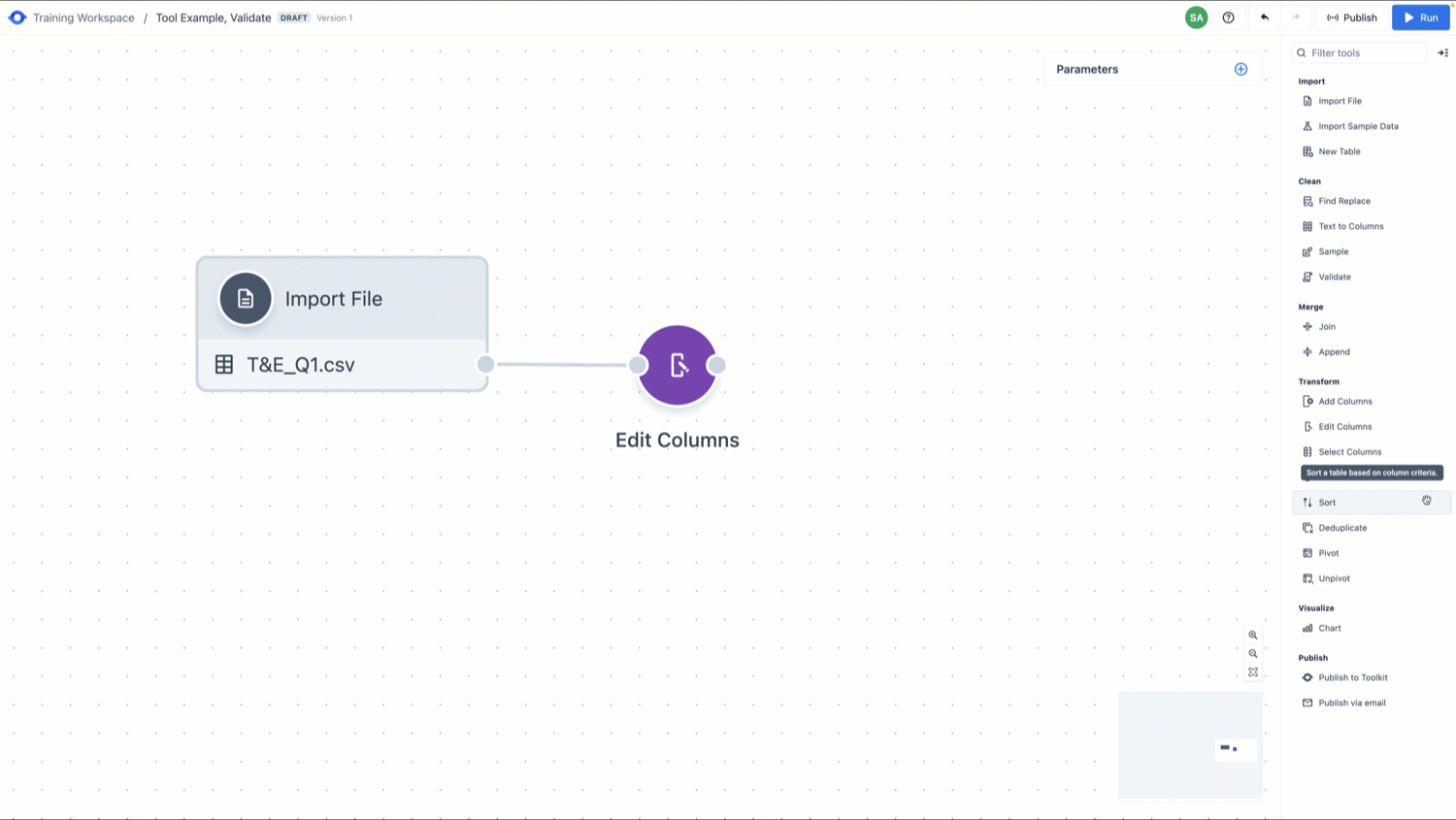Viewport: 1456px width, 820px height.
Task: Click the add parameter plus icon
Action: tap(1241, 69)
